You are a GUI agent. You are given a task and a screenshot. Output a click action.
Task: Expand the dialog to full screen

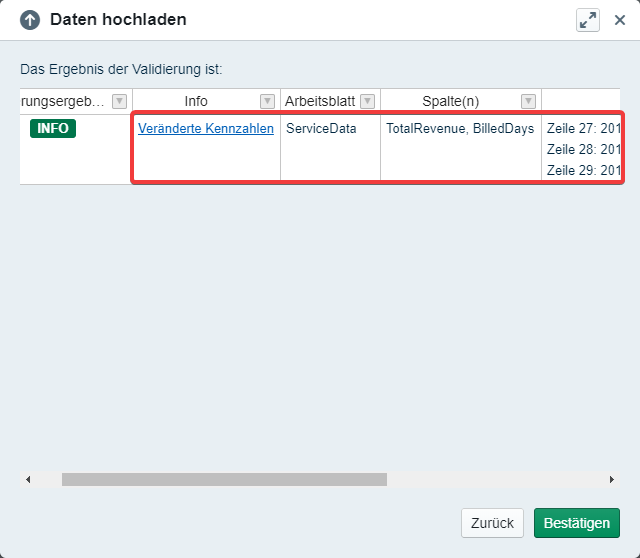coord(588,20)
